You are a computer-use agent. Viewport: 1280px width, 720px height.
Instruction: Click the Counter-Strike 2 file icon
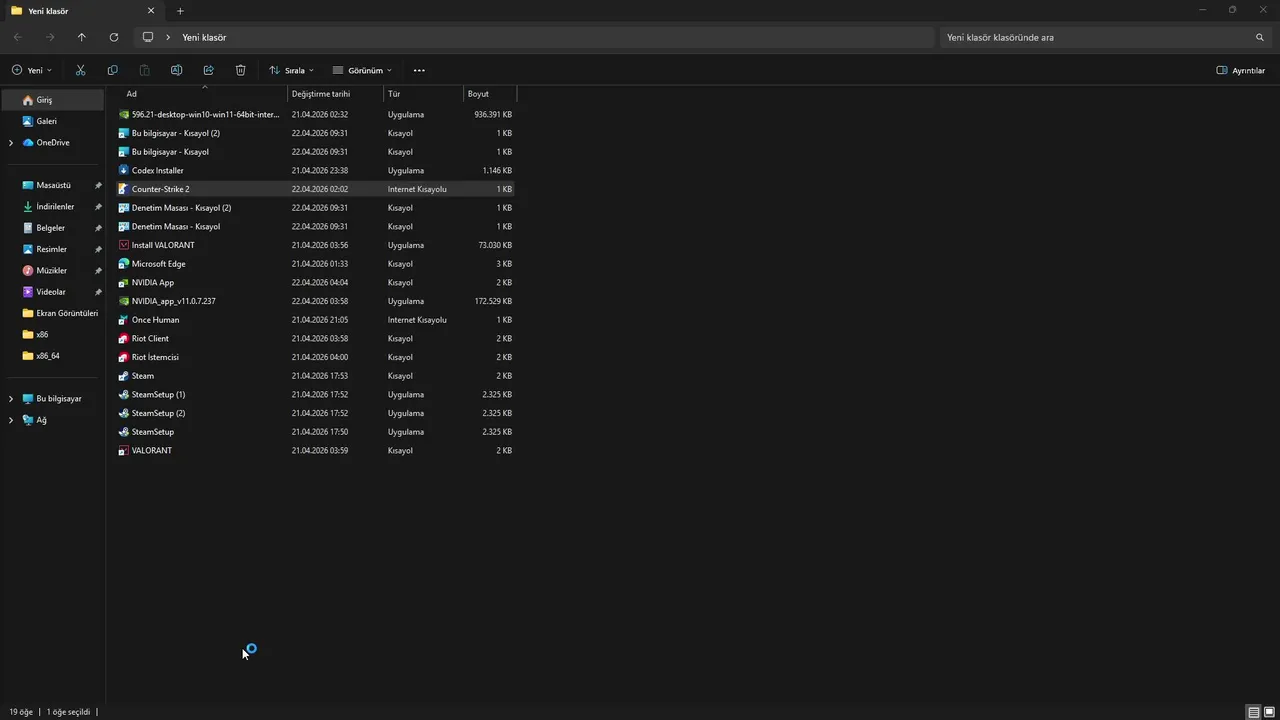(124, 189)
